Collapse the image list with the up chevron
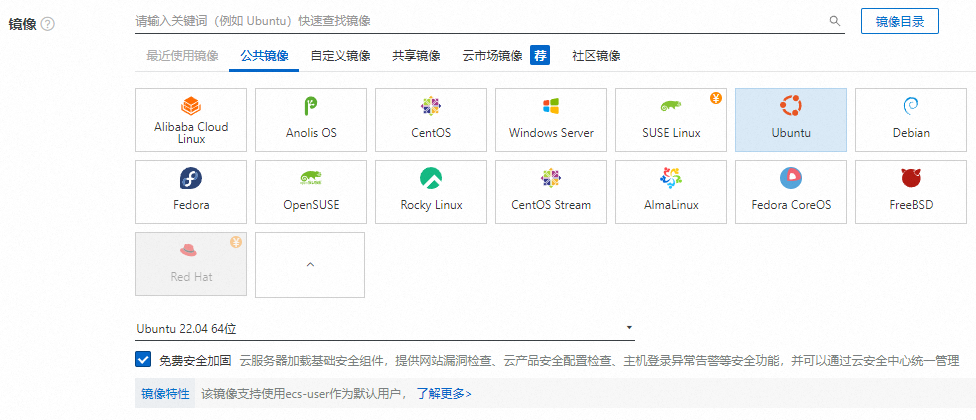This screenshot has height=420, width=976. click(x=310, y=264)
